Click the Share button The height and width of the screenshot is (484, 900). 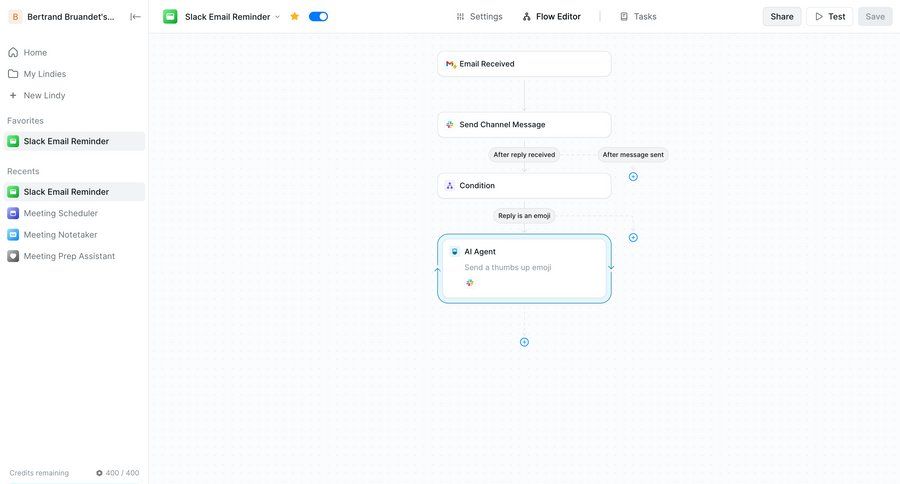tap(782, 17)
